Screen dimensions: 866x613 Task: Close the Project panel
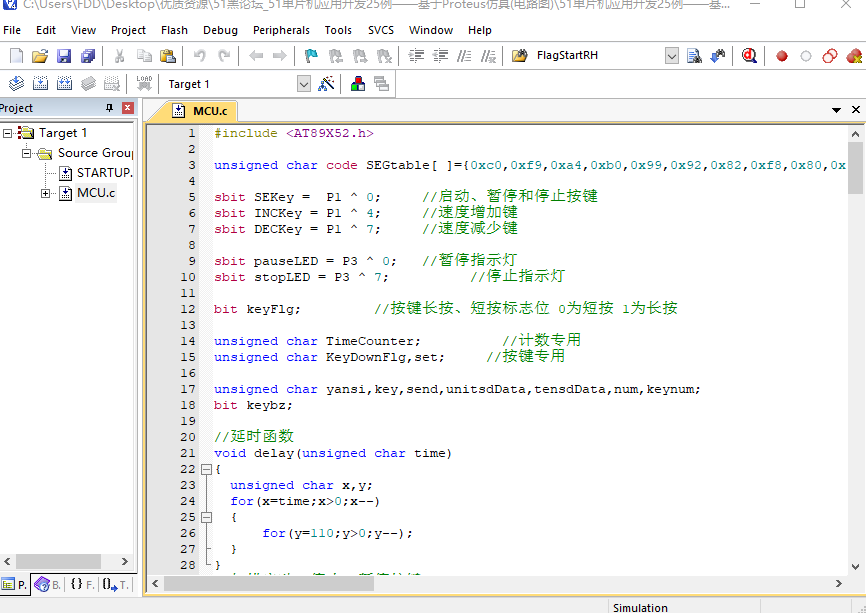click(128, 108)
